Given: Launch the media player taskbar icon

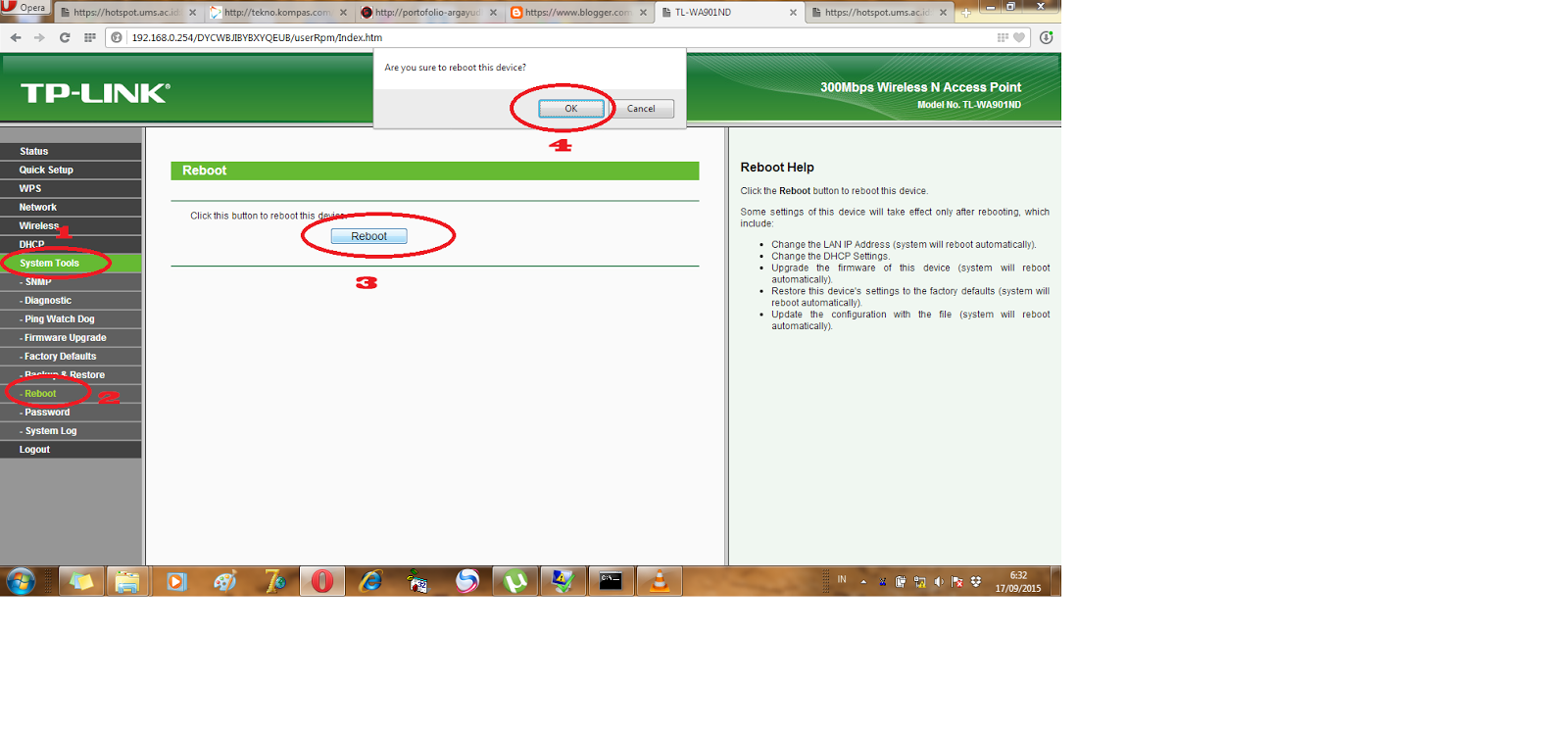Looking at the screenshot, I should click(176, 581).
